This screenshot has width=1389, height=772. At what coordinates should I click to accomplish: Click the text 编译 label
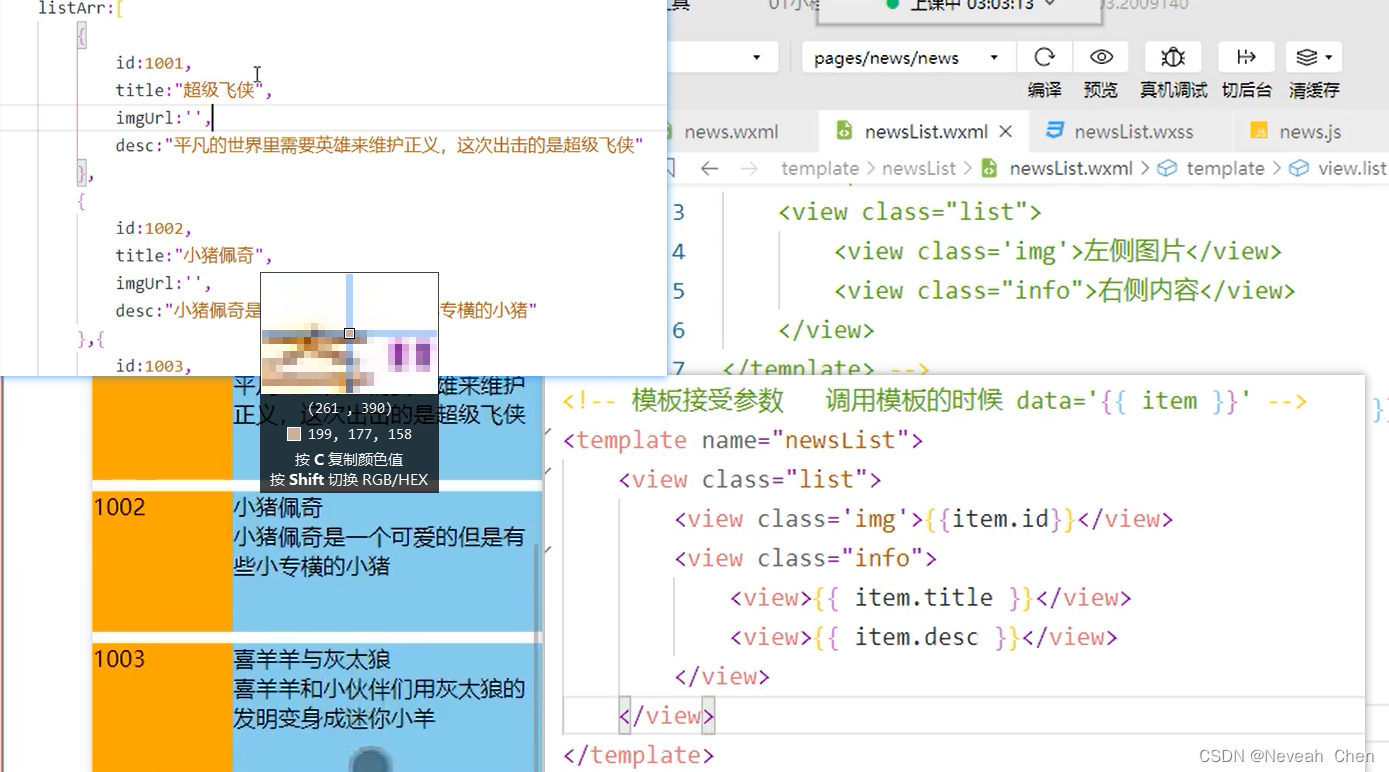1044,89
